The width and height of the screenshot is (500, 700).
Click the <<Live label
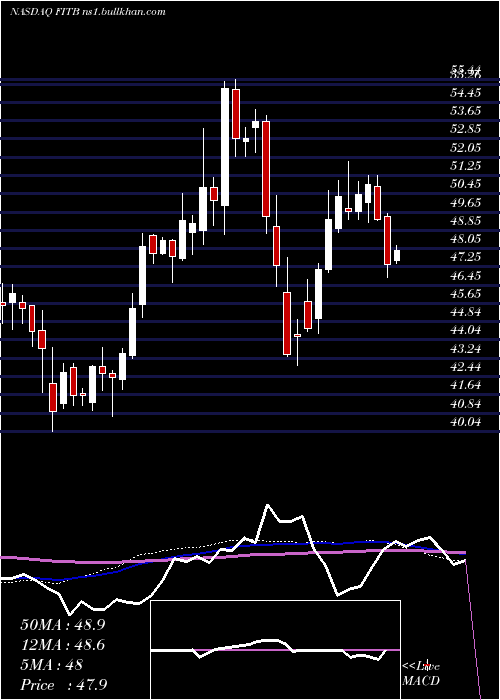(x=421, y=667)
